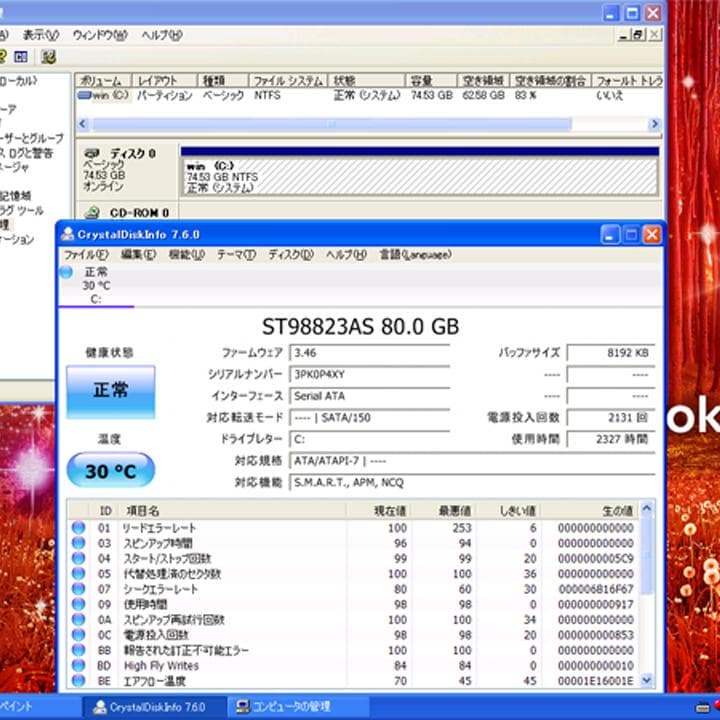The image size is (720, 720).
Task: Click the 使用時間 field 2327 時間
Action: coord(611,439)
